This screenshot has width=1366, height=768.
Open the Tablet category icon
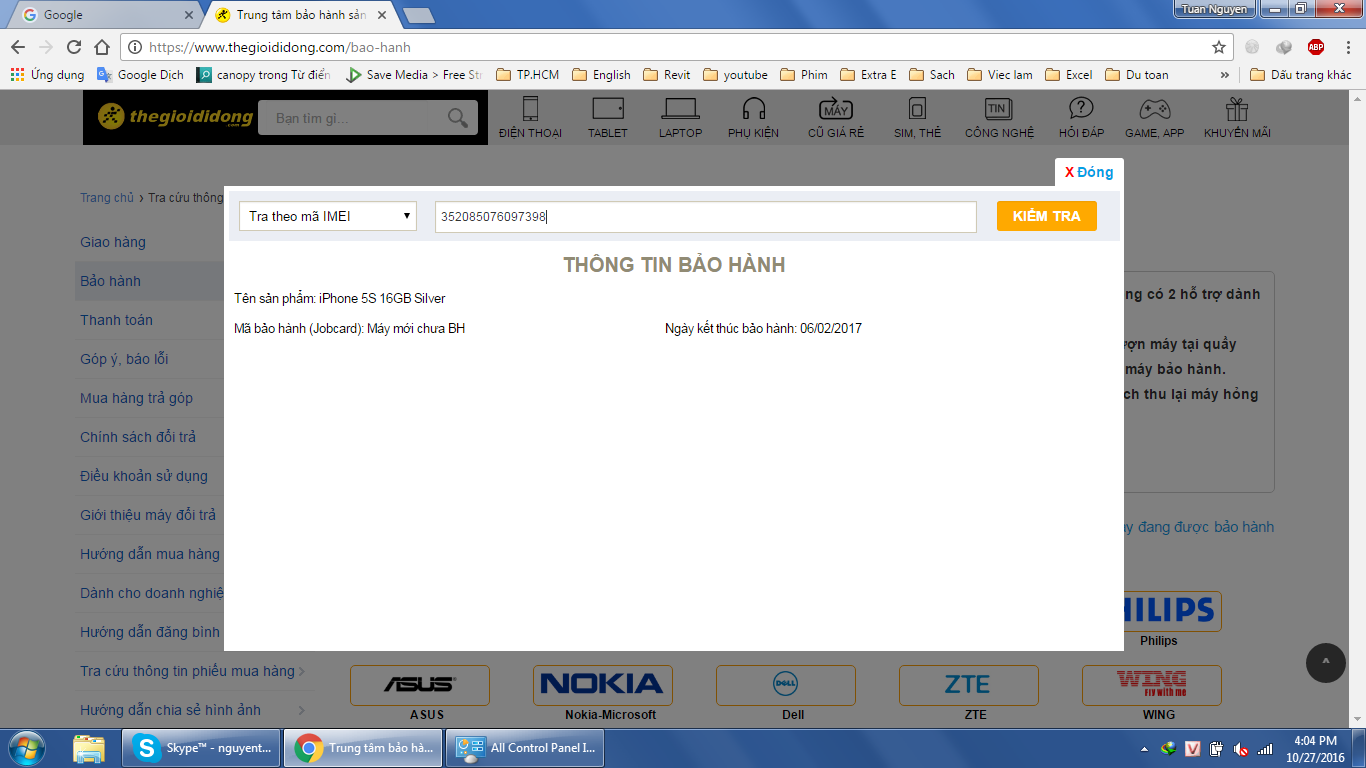(607, 109)
